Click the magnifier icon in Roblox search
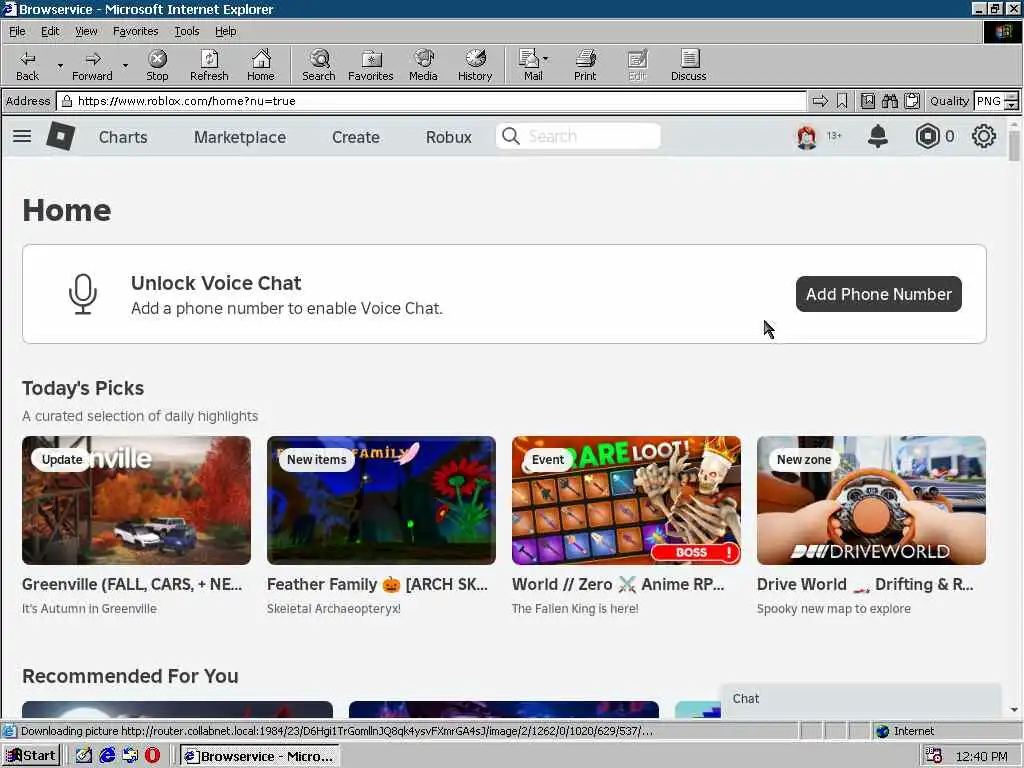Image resolution: width=1024 pixels, height=768 pixels. (511, 136)
